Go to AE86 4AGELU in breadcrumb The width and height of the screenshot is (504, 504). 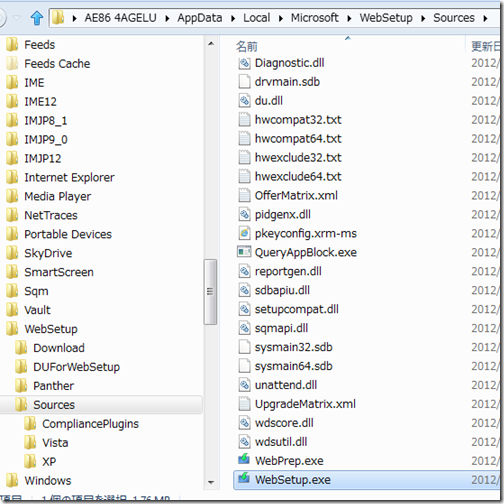click(120, 18)
